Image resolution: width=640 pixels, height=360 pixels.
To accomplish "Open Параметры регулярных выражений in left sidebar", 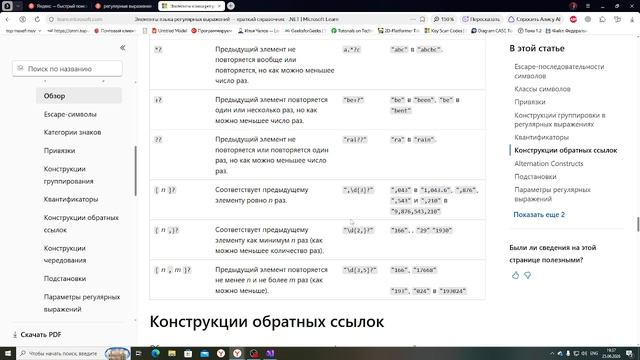I will (82, 303).
